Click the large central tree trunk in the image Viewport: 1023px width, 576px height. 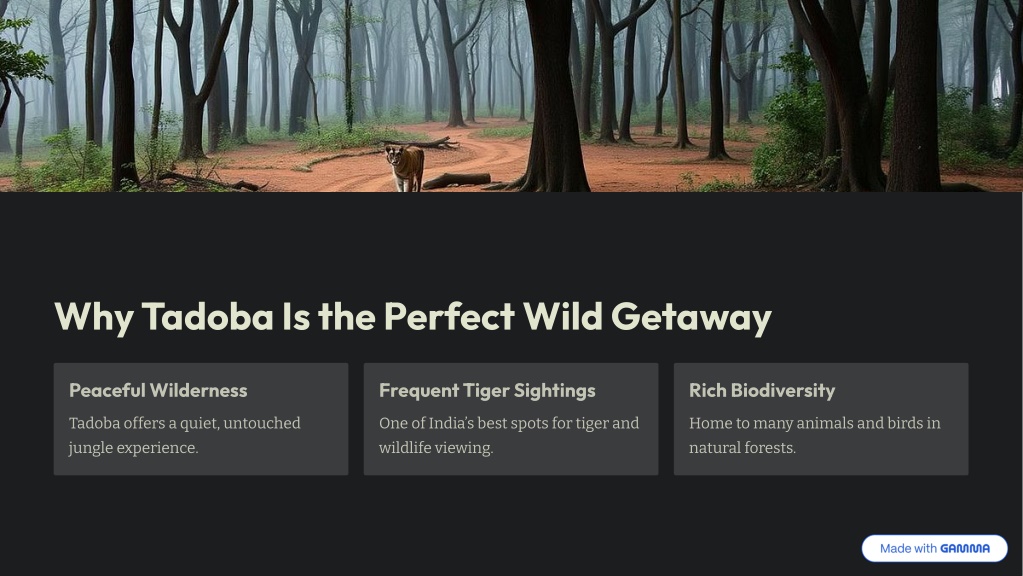coord(556,96)
